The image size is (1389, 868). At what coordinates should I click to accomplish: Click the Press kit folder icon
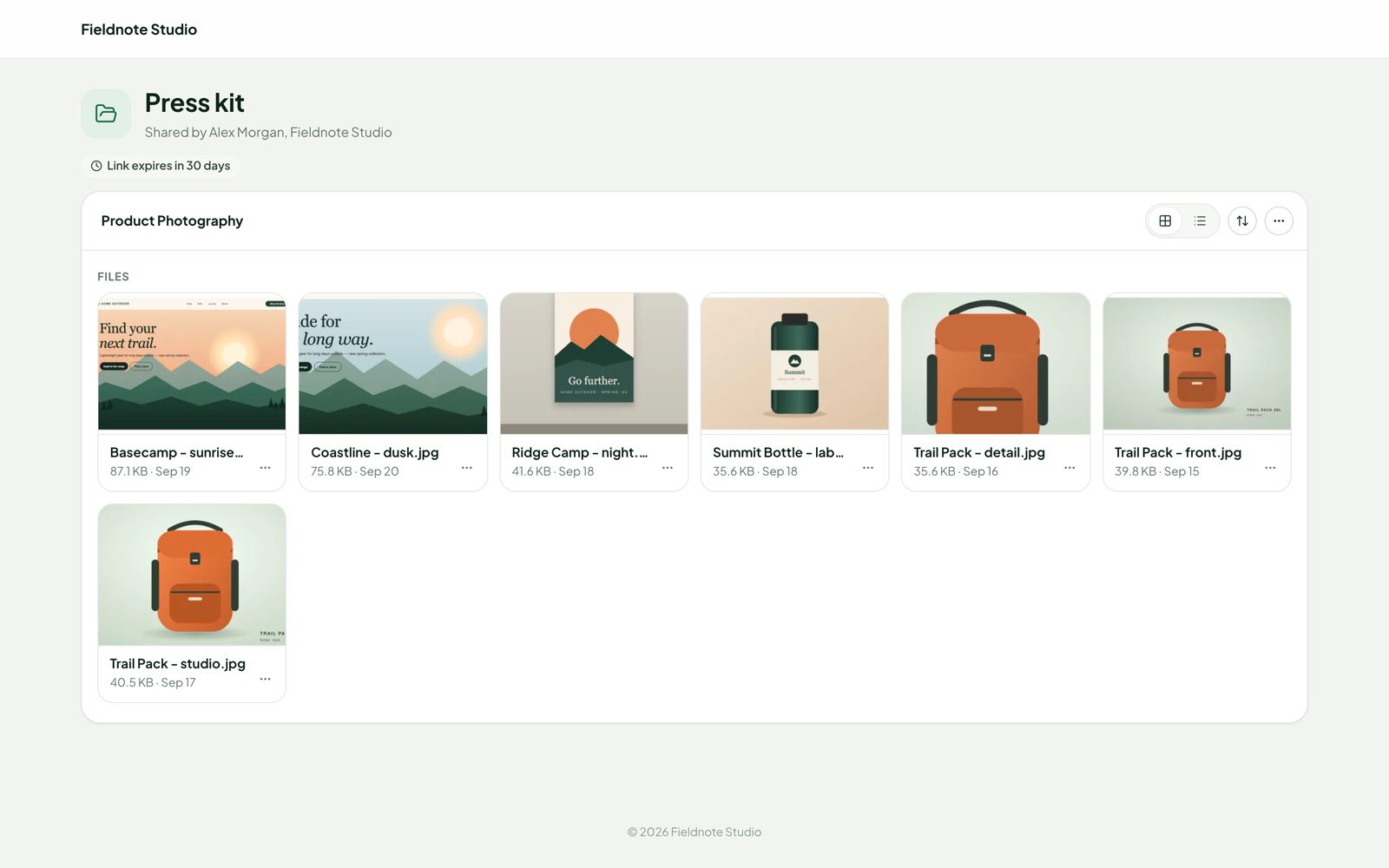click(106, 114)
